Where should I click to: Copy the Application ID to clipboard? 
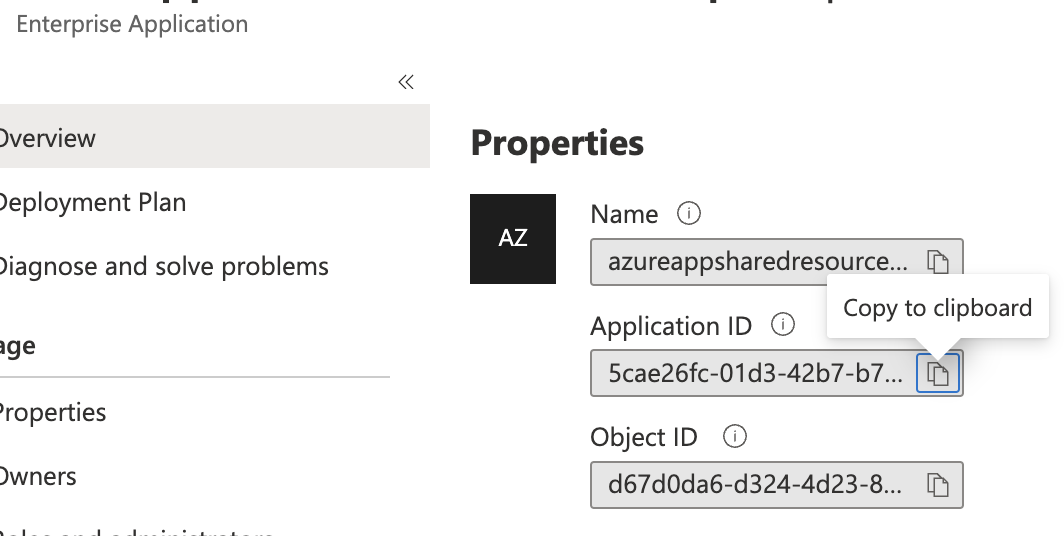938,374
